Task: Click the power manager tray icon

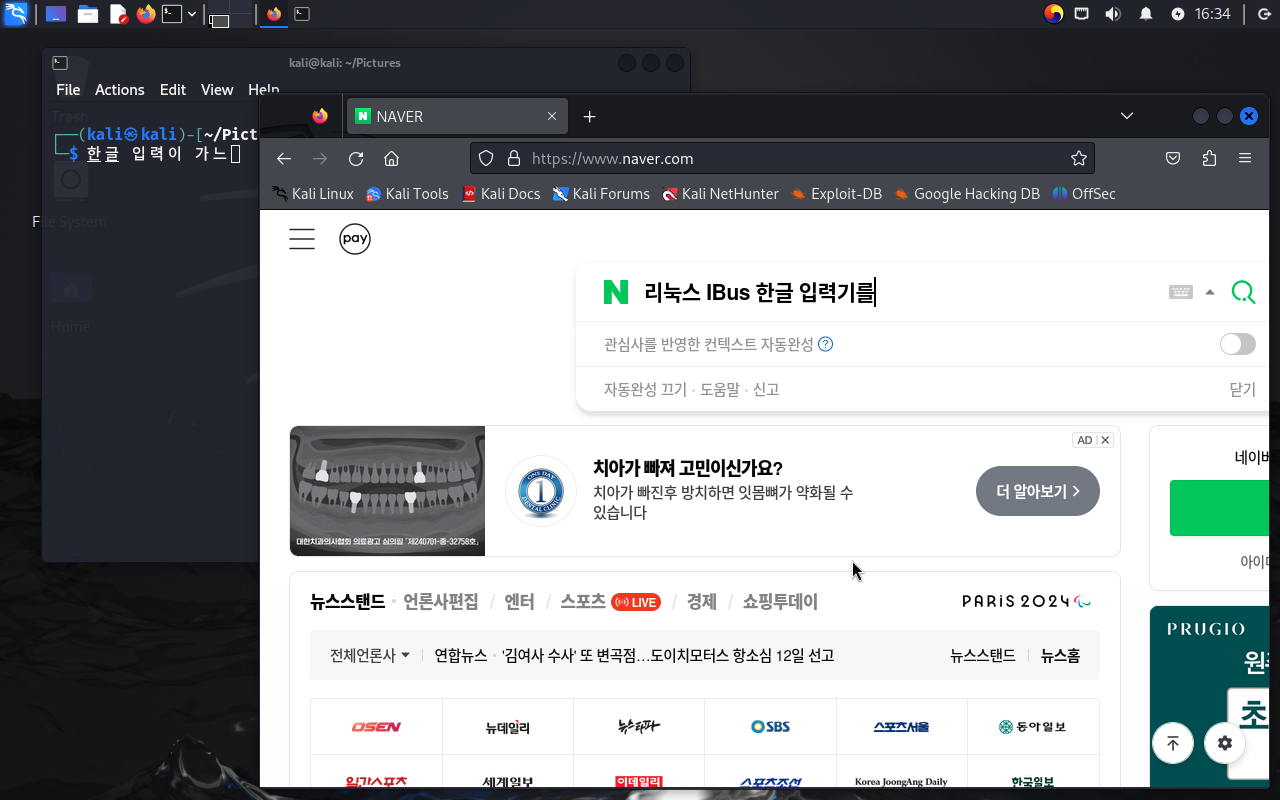Action: 1178,14
